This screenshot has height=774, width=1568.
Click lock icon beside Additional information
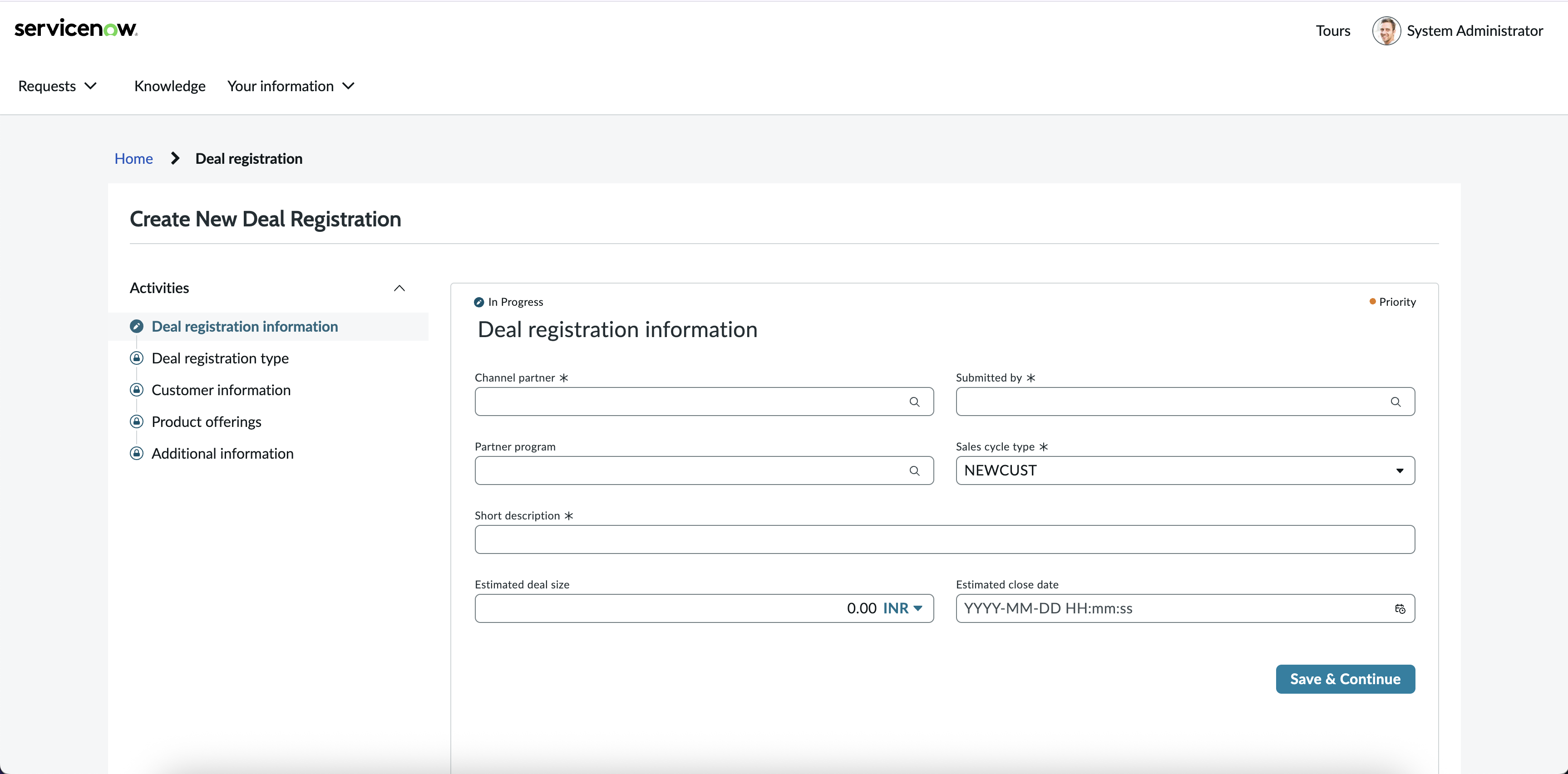pyautogui.click(x=137, y=453)
